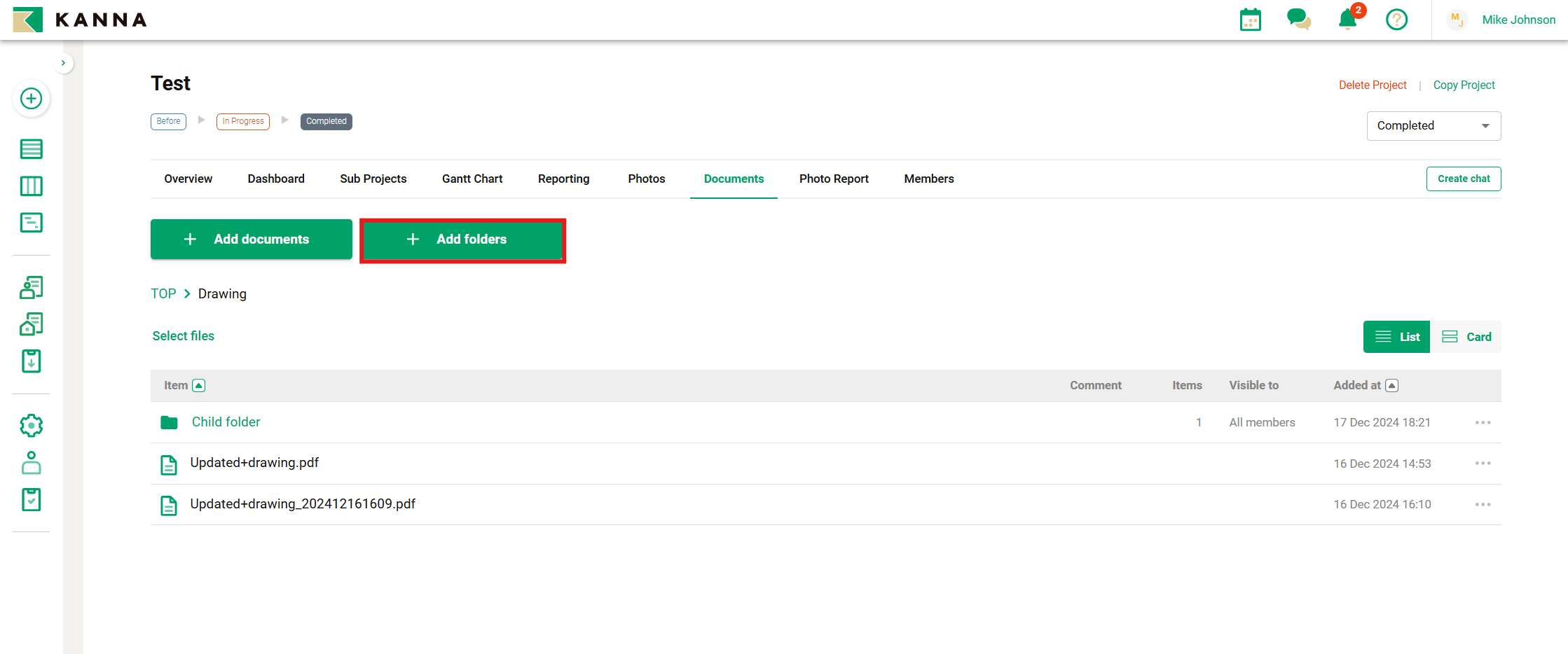Switch to the Gantt Chart tab
Image resolution: width=1568 pixels, height=654 pixels.
[x=472, y=179]
